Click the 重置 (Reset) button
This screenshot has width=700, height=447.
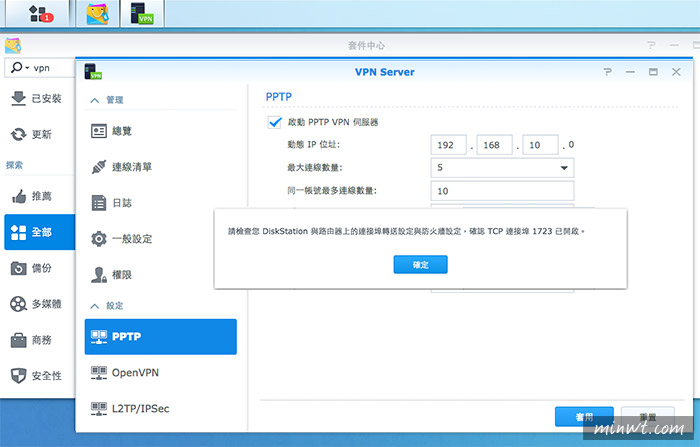point(647,417)
